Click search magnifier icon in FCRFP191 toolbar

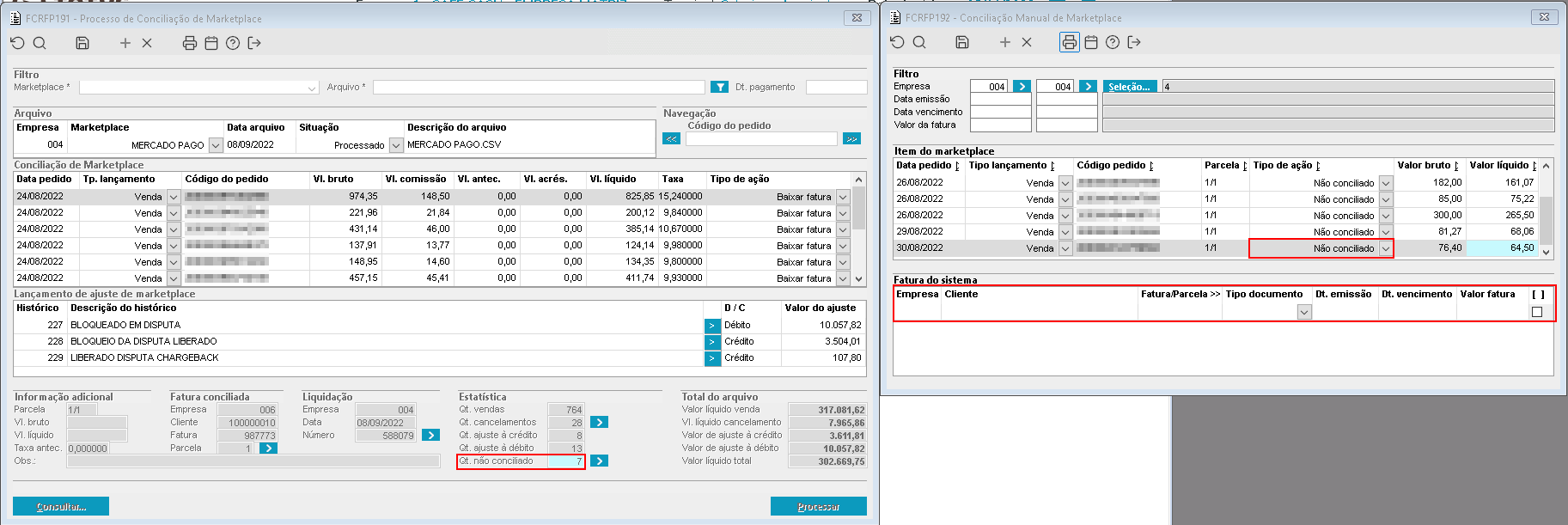tap(40, 43)
